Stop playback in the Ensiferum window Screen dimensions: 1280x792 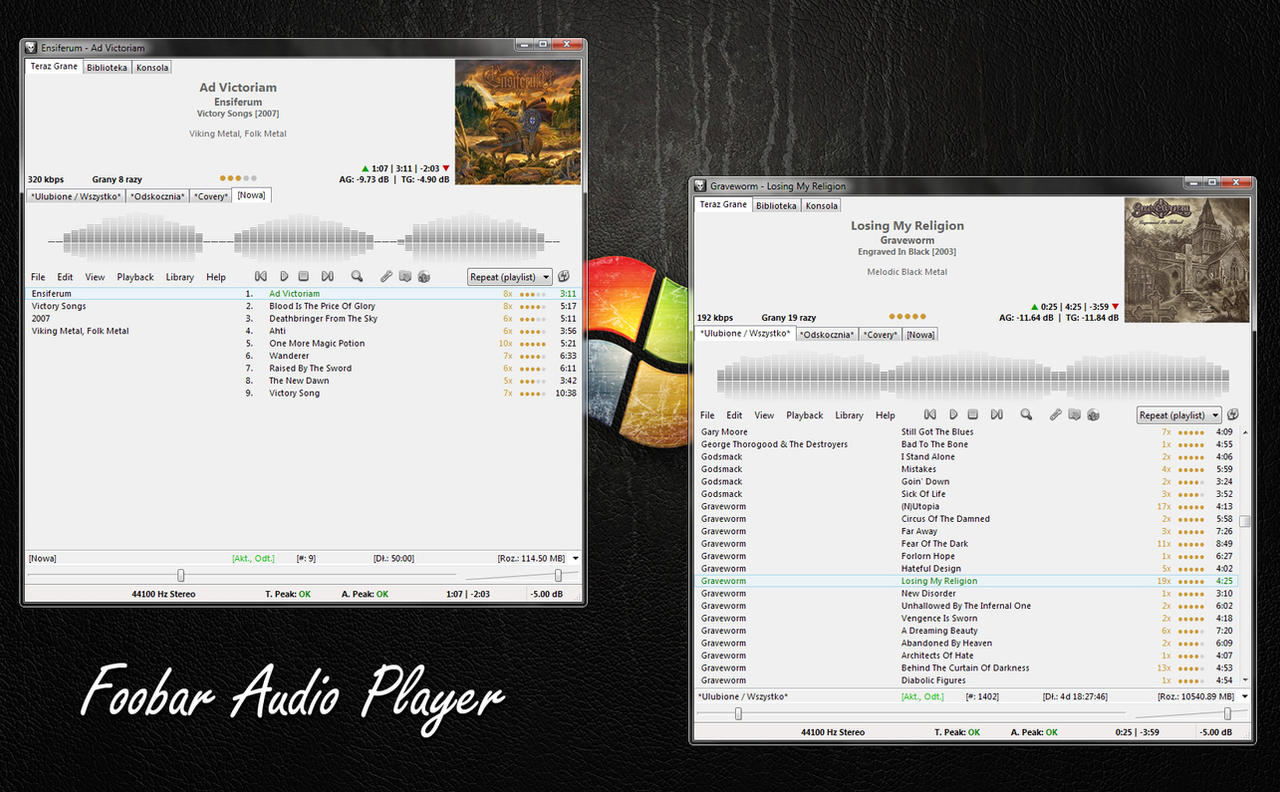click(x=304, y=277)
